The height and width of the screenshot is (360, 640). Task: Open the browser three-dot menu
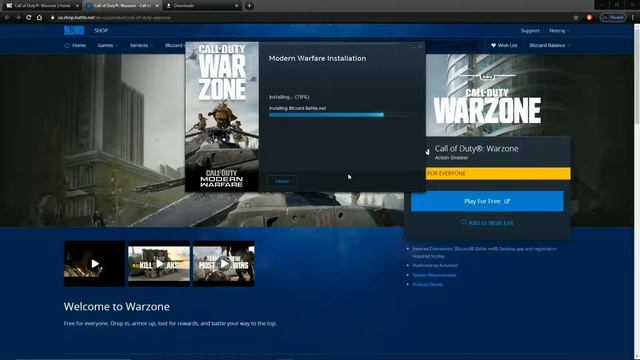[633, 18]
